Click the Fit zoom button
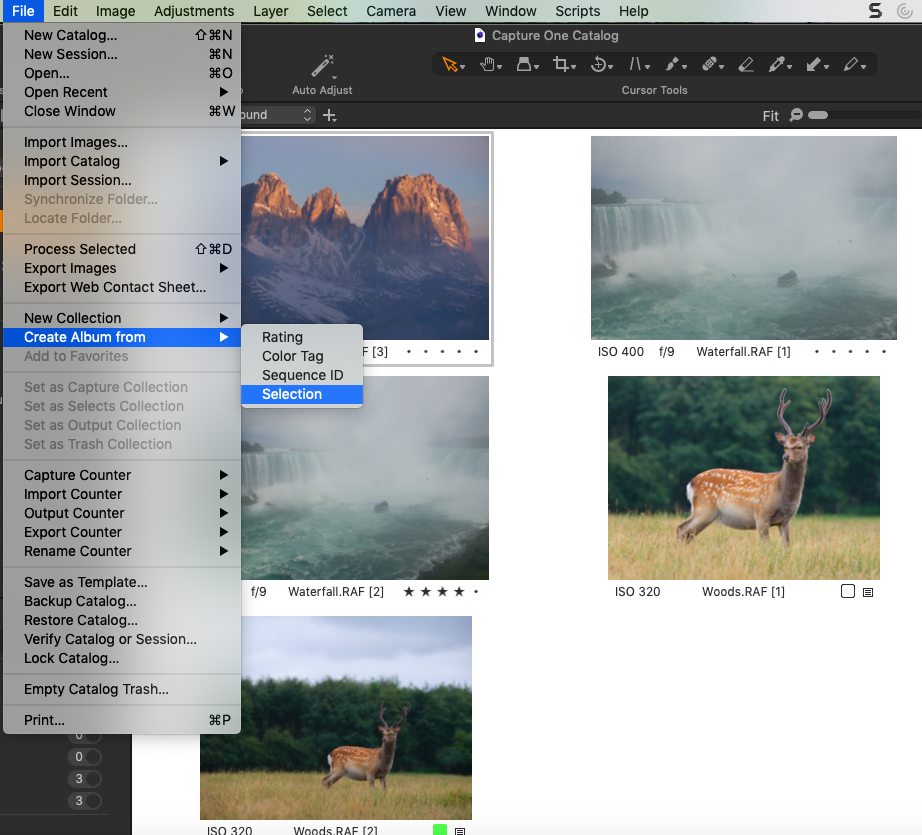Screen dimensions: 922x835 (770, 116)
